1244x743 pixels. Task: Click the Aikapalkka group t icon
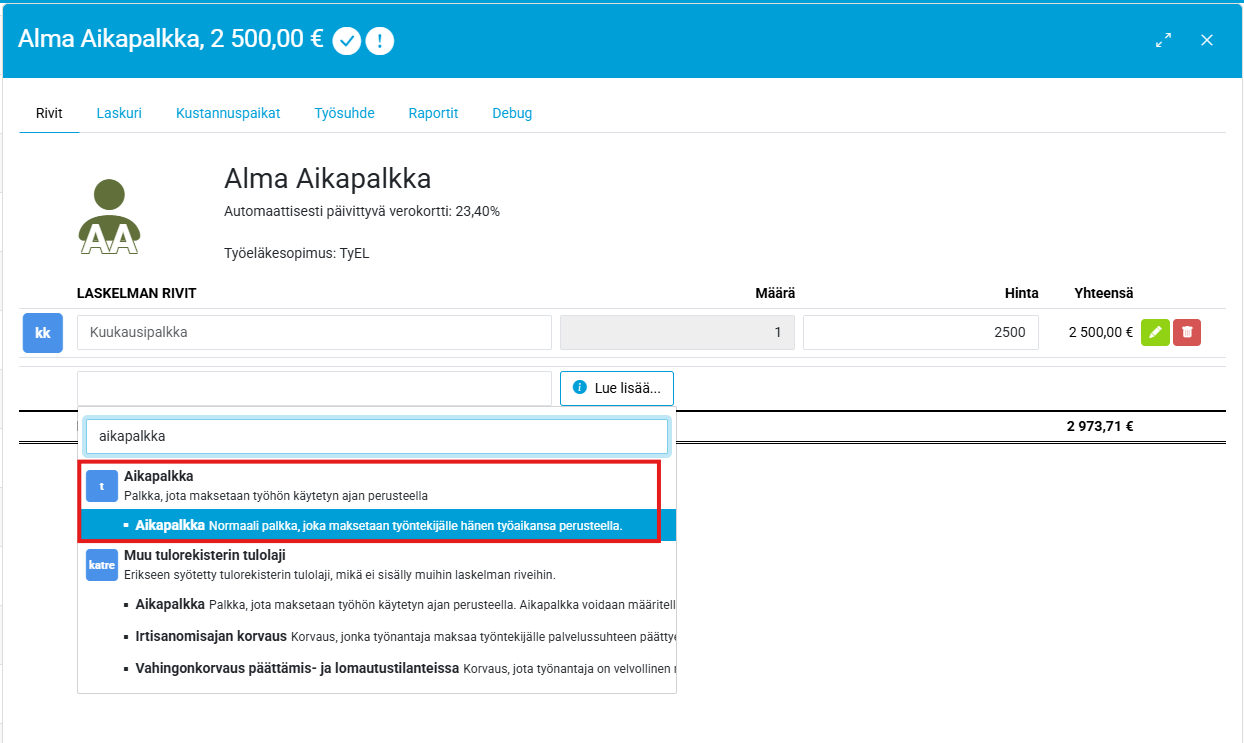point(101,486)
